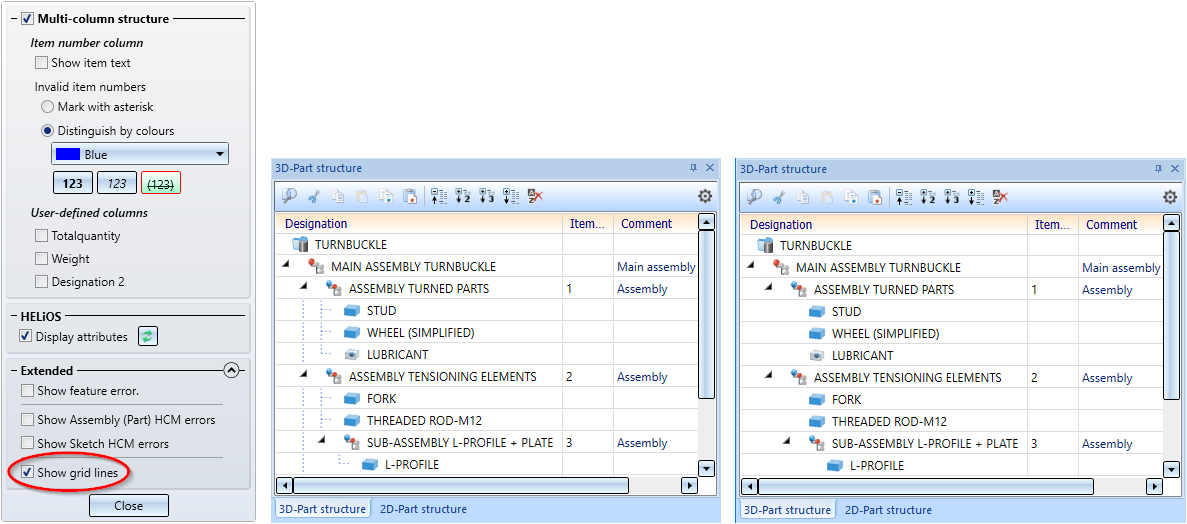Click the Close button
Image resolution: width=1187 pixels, height=524 pixels.
129,505
